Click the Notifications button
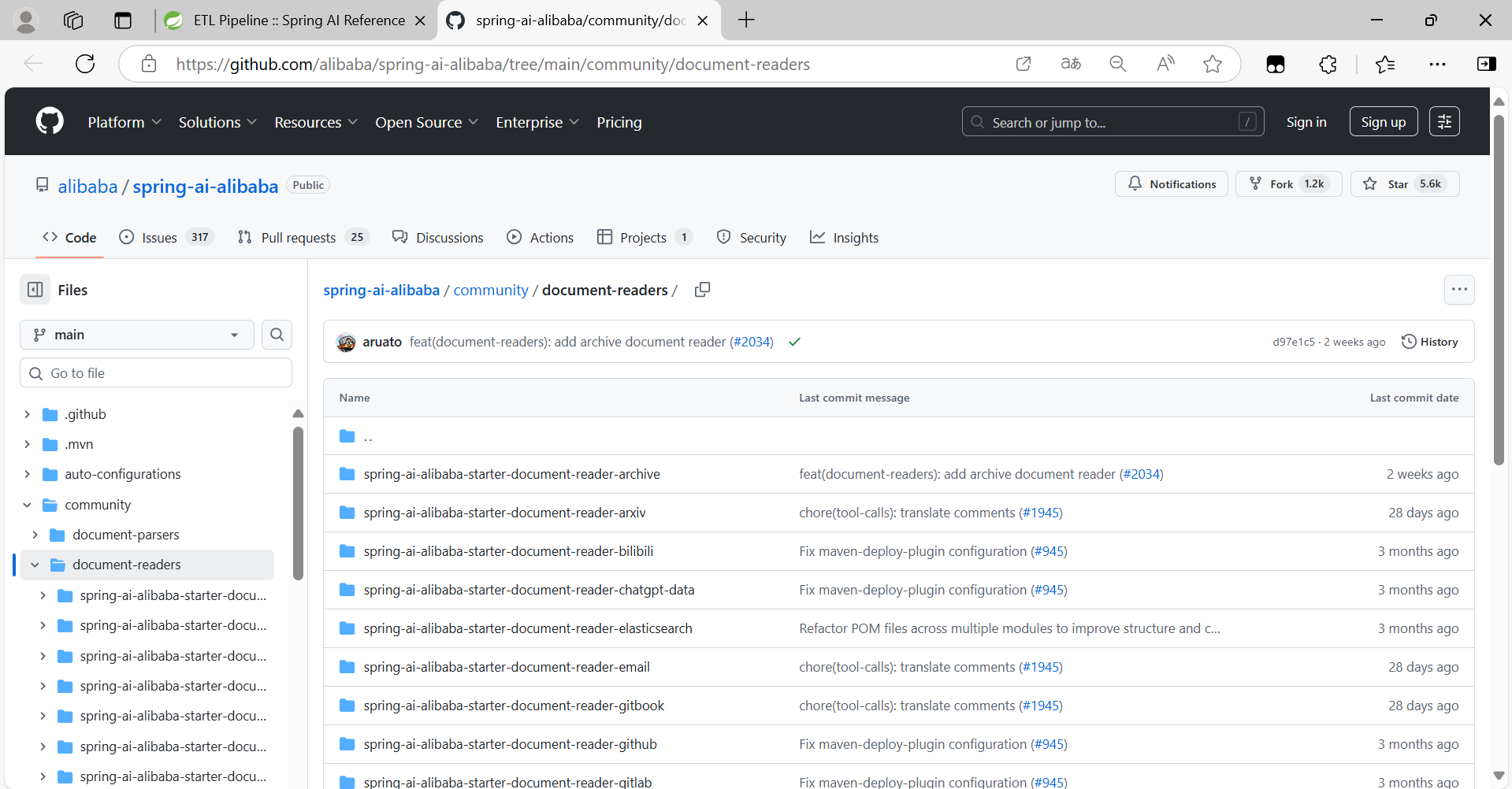1512x789 pixels. coord(1171,183)
